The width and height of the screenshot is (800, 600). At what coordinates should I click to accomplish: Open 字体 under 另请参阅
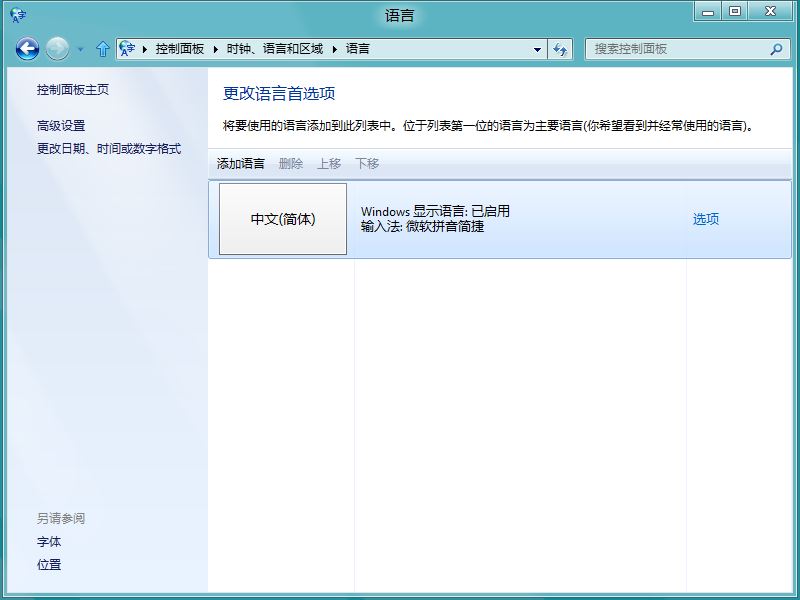point(49,542)
